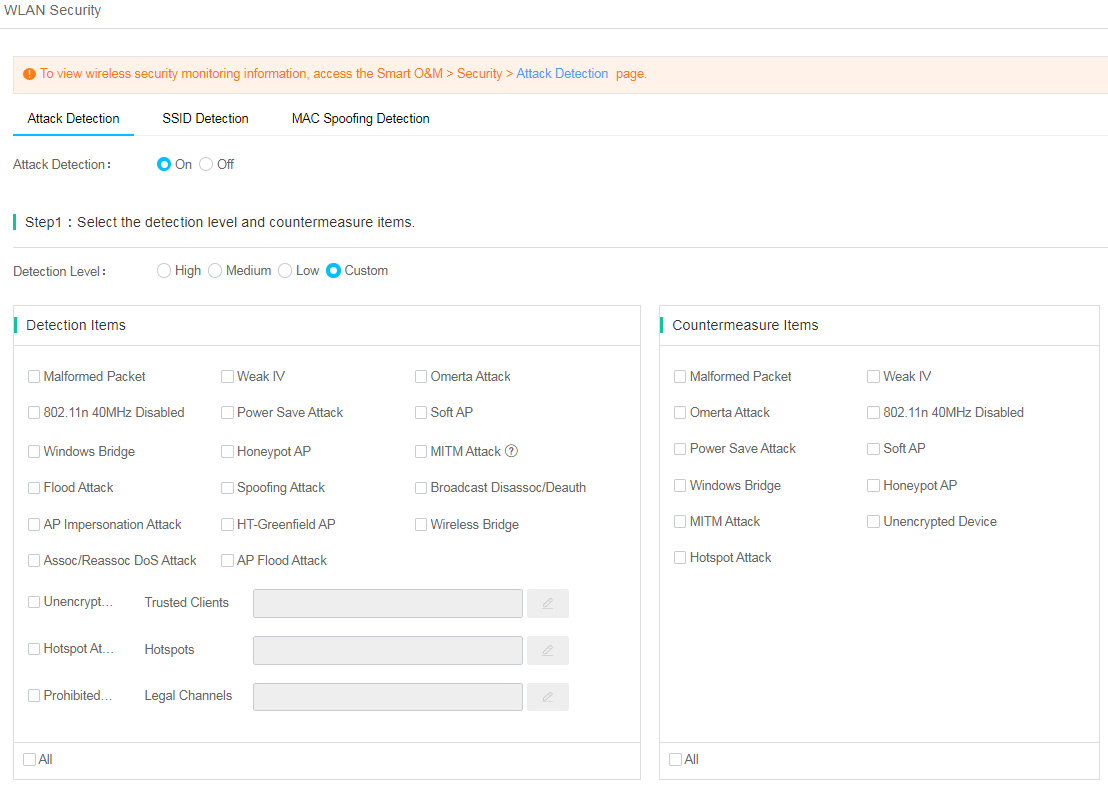Follow the Attack Detection link in the banner
Viewport: 1108px width, 787px height.
(x=562, y=73)
